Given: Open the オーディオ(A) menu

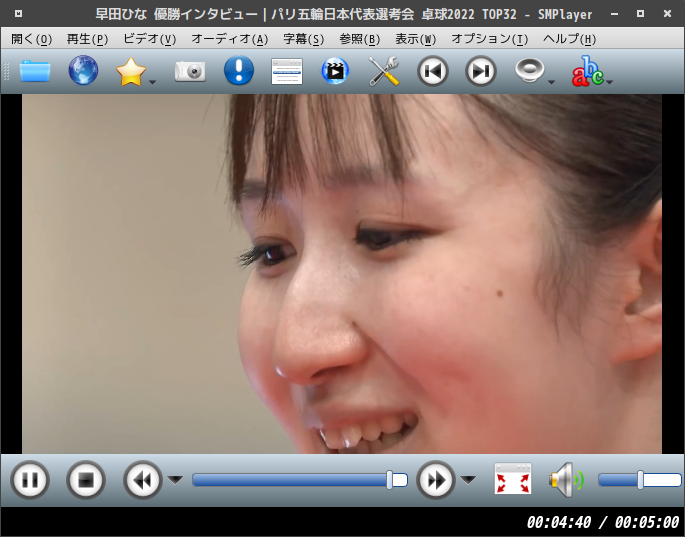Looking at the screenshot, I should click(230, 39).
